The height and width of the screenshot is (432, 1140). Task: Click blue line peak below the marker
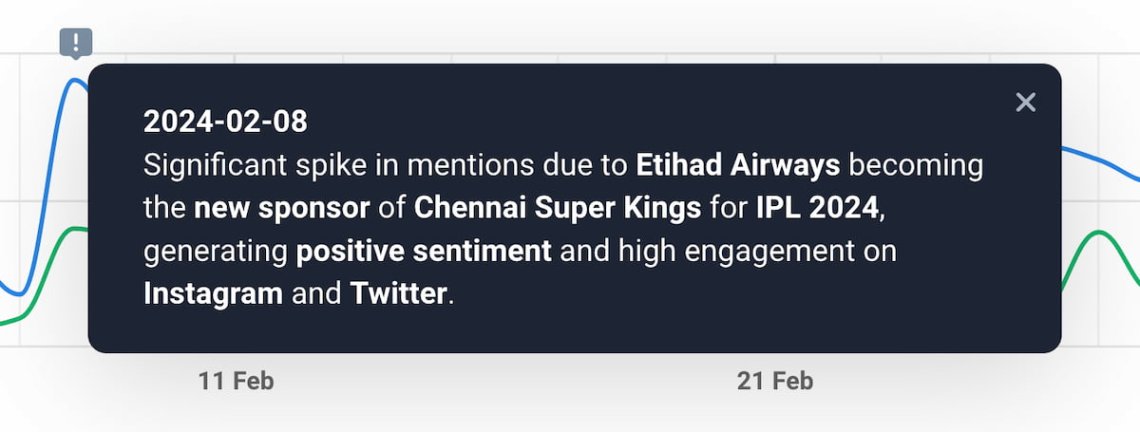(x=75, y=80)
